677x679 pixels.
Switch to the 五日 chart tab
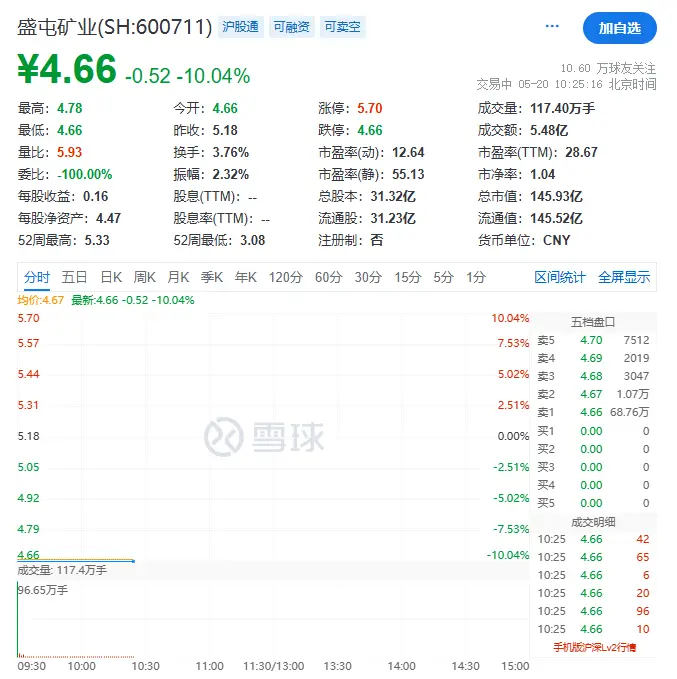74,277
